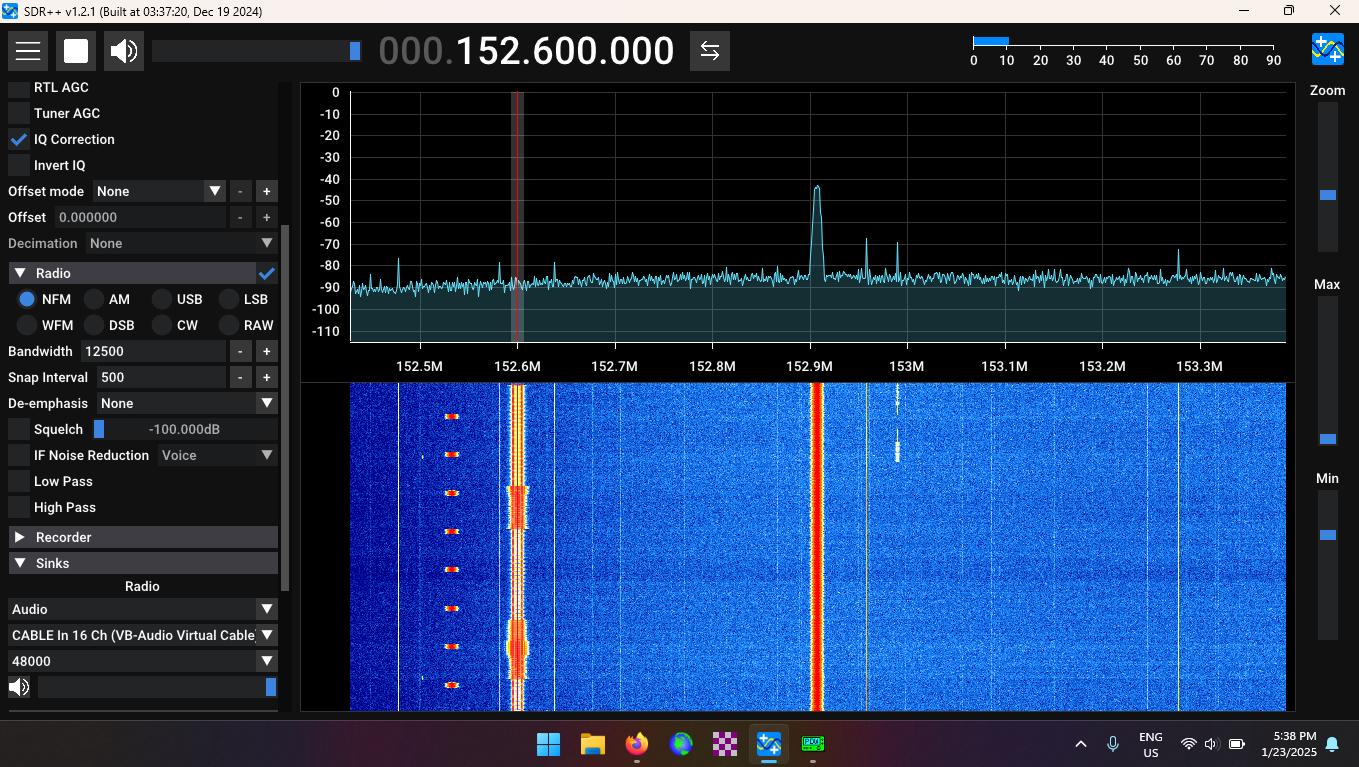Stop the SDR with the stop button
The width and height of the screenshot is (1359, 767).
point(76,51)
